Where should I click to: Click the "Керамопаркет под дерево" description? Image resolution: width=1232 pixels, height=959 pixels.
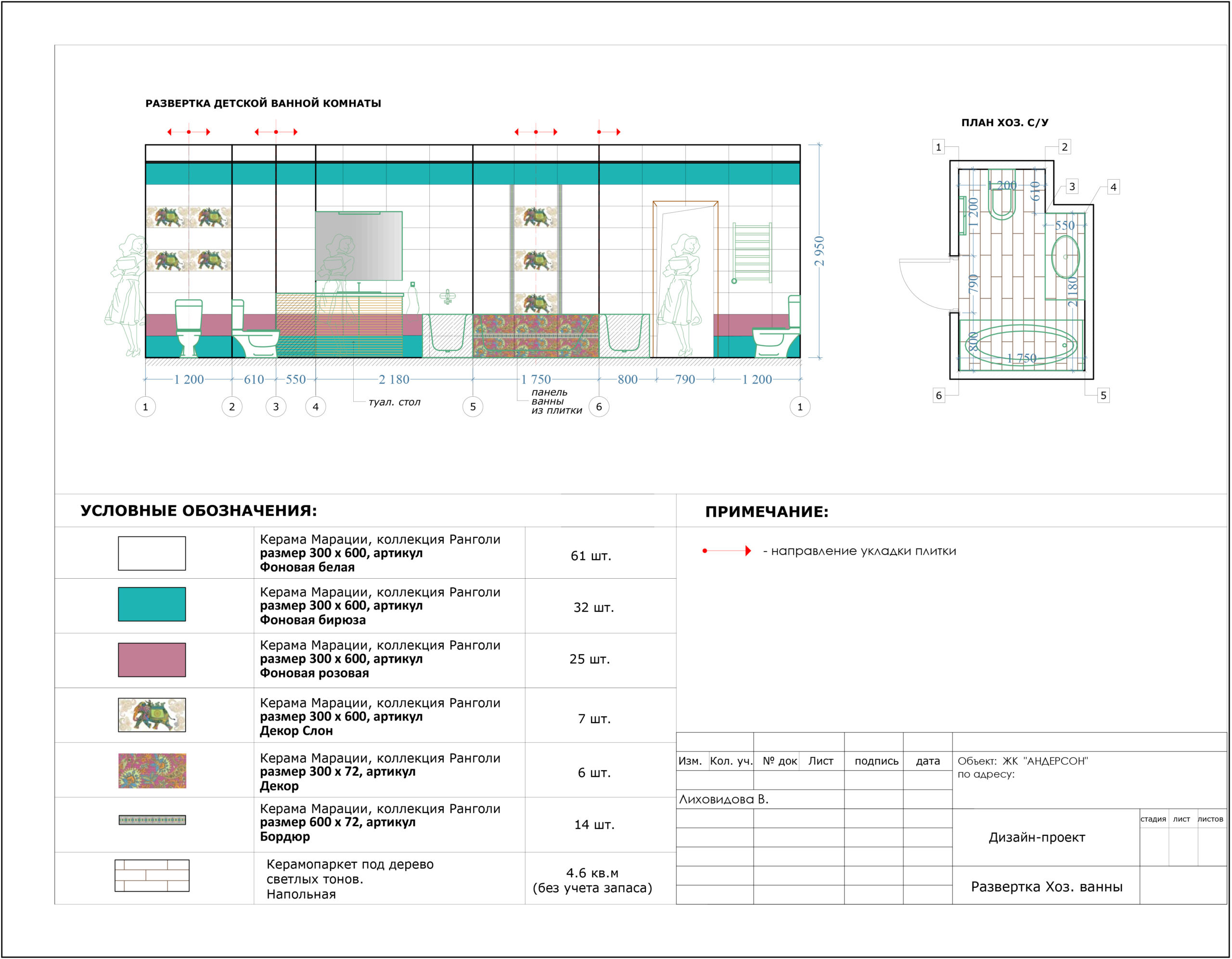[x=350, y=864]
